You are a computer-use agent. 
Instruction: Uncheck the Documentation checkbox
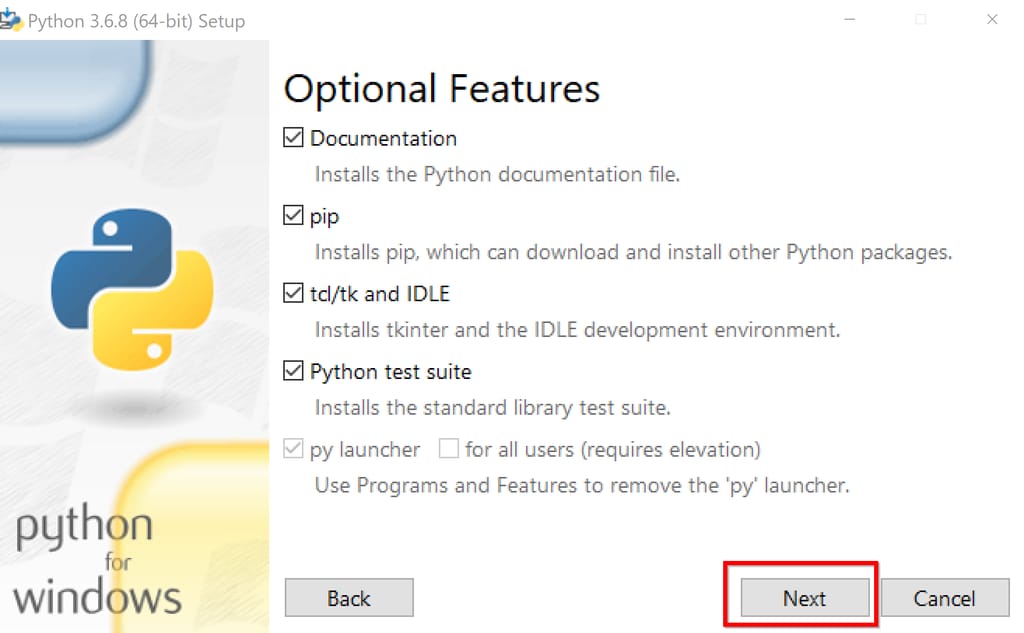coord(294,138)
